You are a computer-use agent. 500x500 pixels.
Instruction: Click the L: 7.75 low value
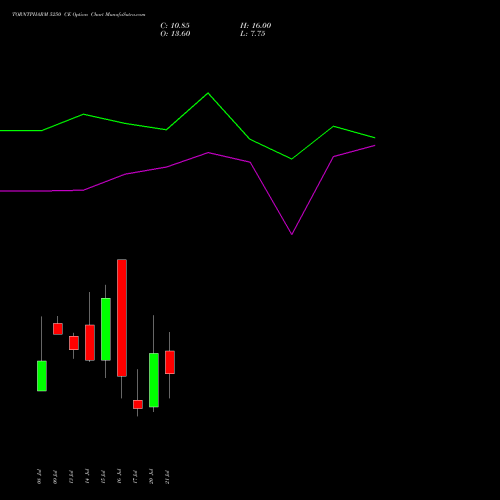click(253, 34)
